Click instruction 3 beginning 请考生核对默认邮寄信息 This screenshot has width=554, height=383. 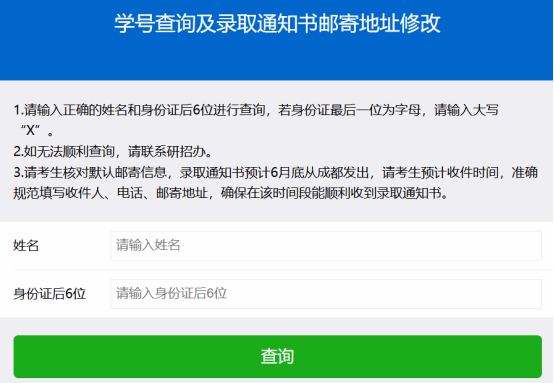click(276, 183)
